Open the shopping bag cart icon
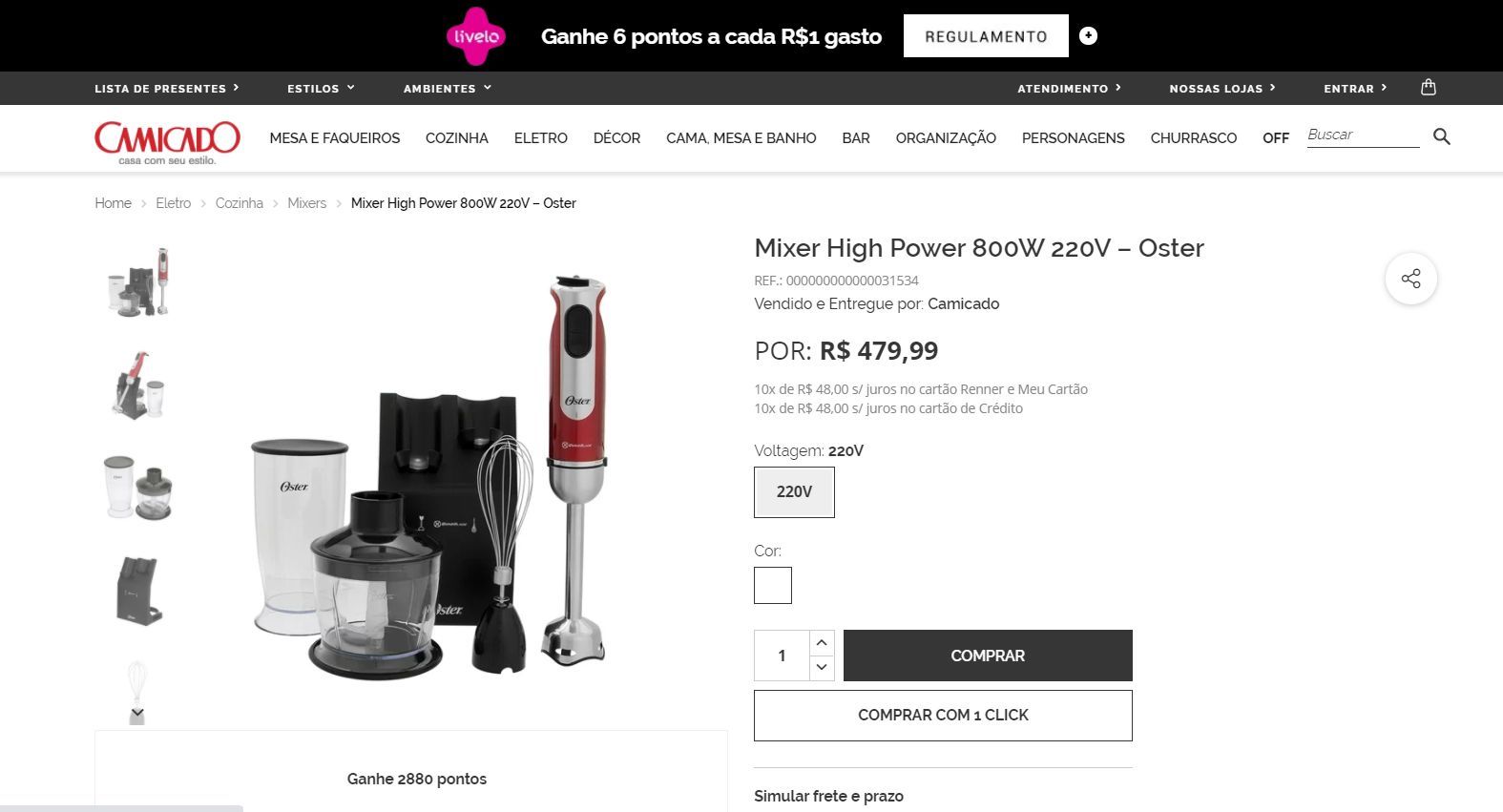The height and width of the screenshot is (812, 1503). 1428,87
